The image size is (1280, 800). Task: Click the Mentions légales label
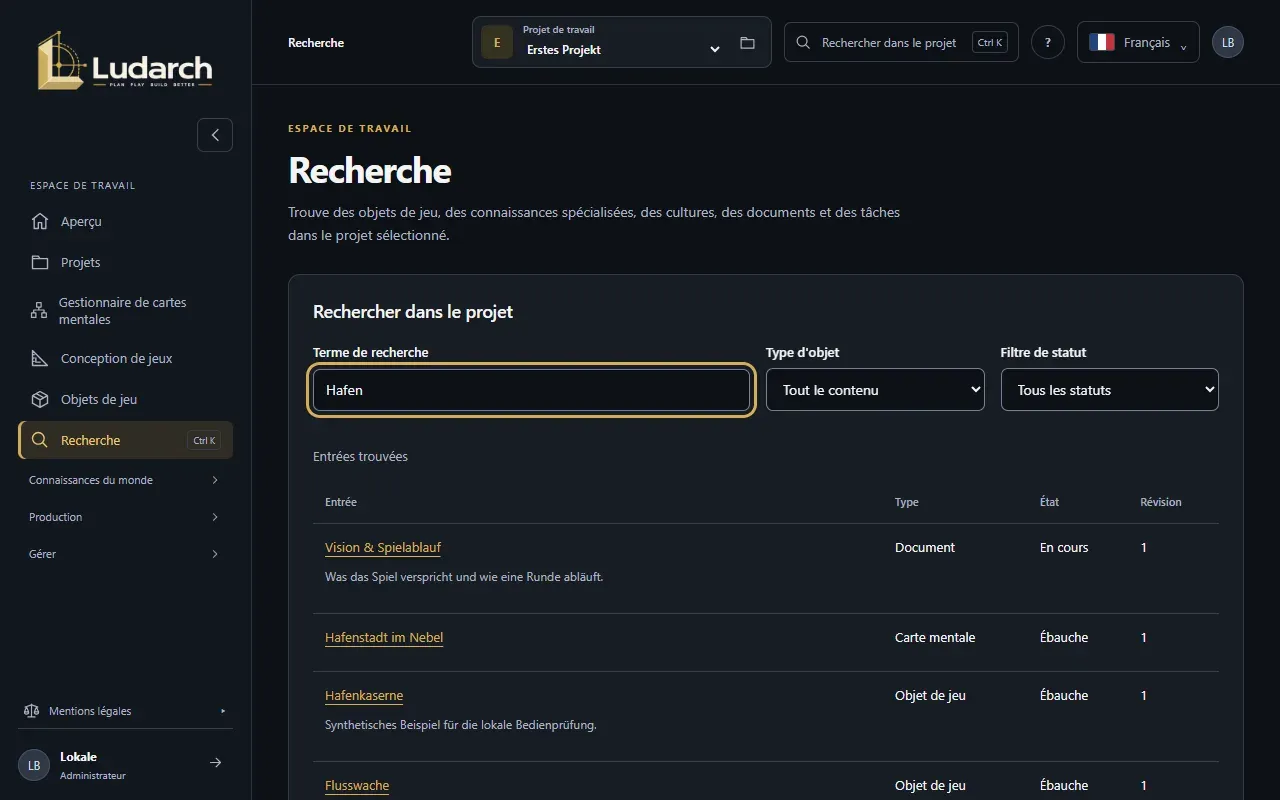[90, 711]
